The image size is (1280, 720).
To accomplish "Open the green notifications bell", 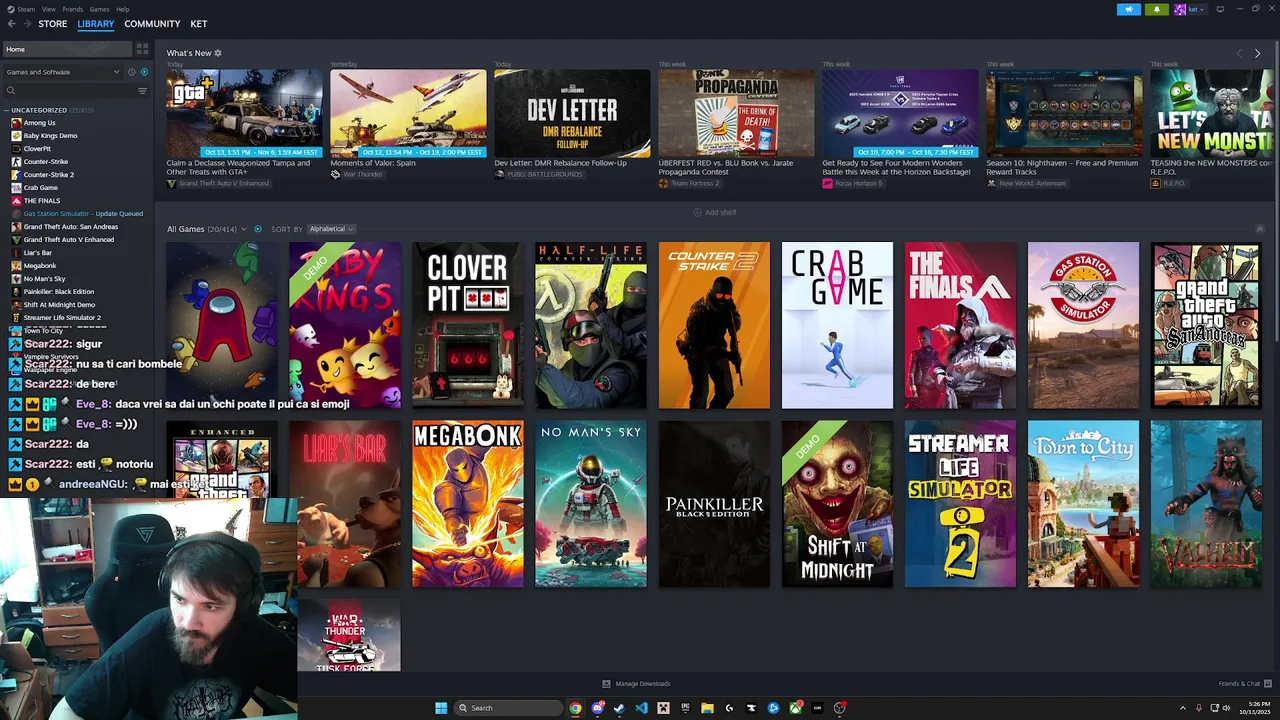I will click(x=1157, y=9).
